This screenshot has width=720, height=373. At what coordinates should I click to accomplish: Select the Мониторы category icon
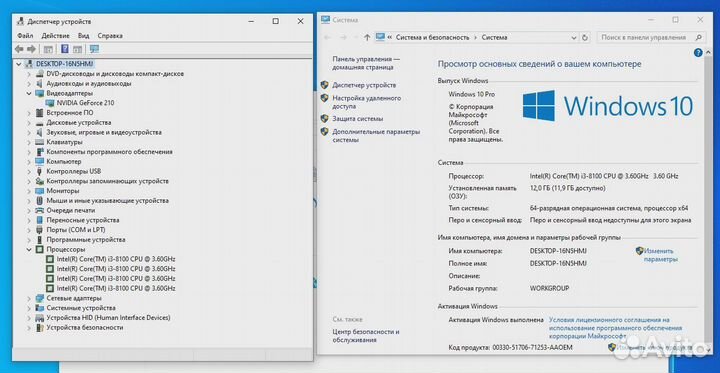39,191
